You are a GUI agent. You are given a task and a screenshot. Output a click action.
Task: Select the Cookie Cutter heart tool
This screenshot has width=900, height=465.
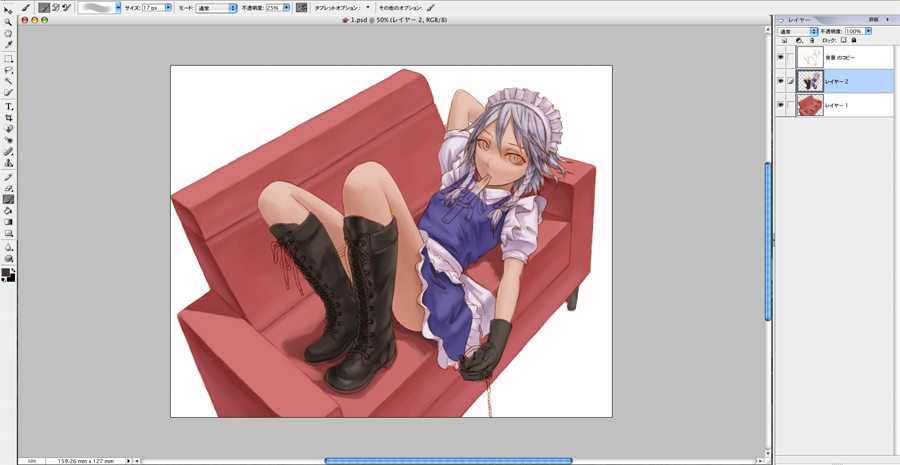[8, 129]
